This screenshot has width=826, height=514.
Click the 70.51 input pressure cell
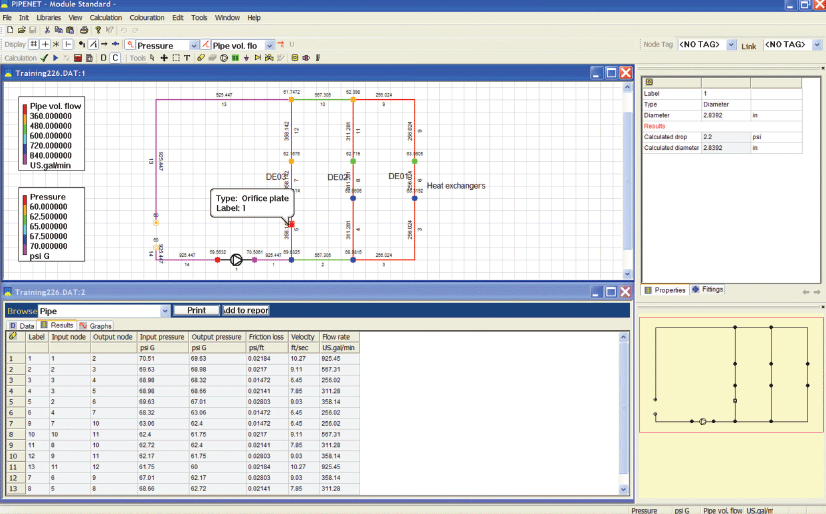162,359
